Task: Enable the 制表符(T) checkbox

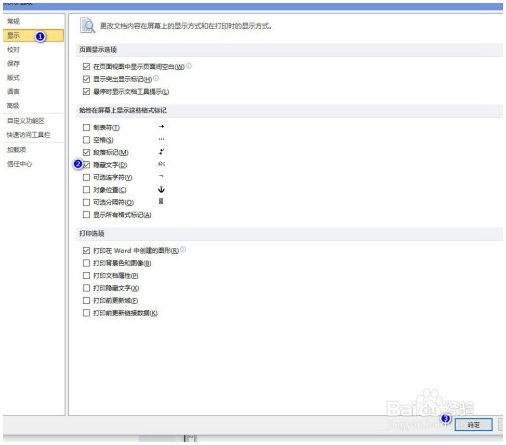Action: [86, 127]
